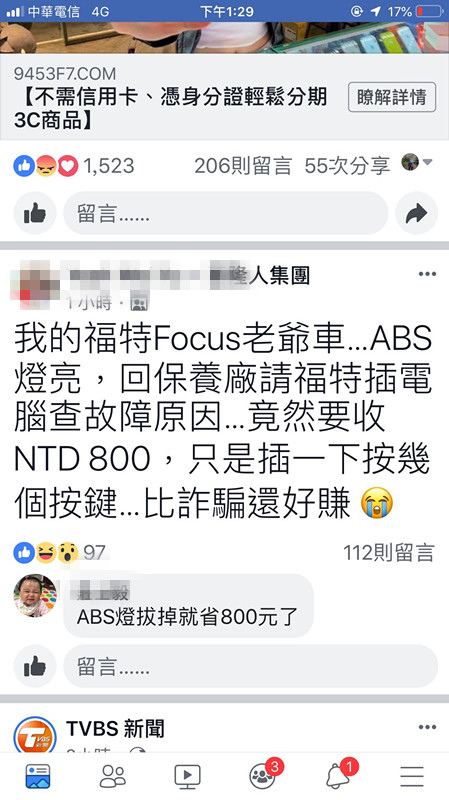Open the News Feed tab icon
Screen dimensions: 449x800
(x=38, y=777)
